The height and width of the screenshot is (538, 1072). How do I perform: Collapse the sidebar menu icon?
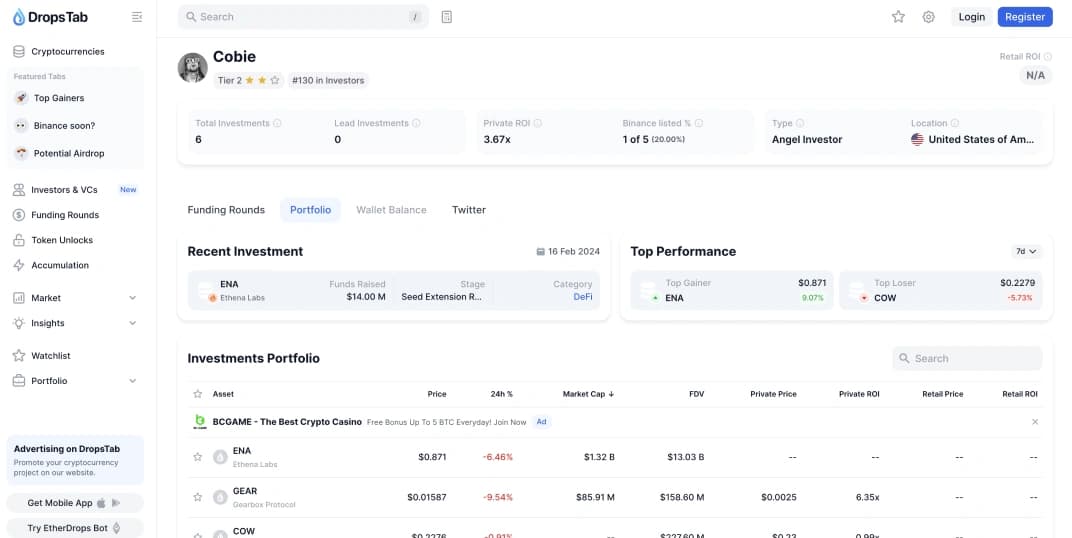(137, 17)
